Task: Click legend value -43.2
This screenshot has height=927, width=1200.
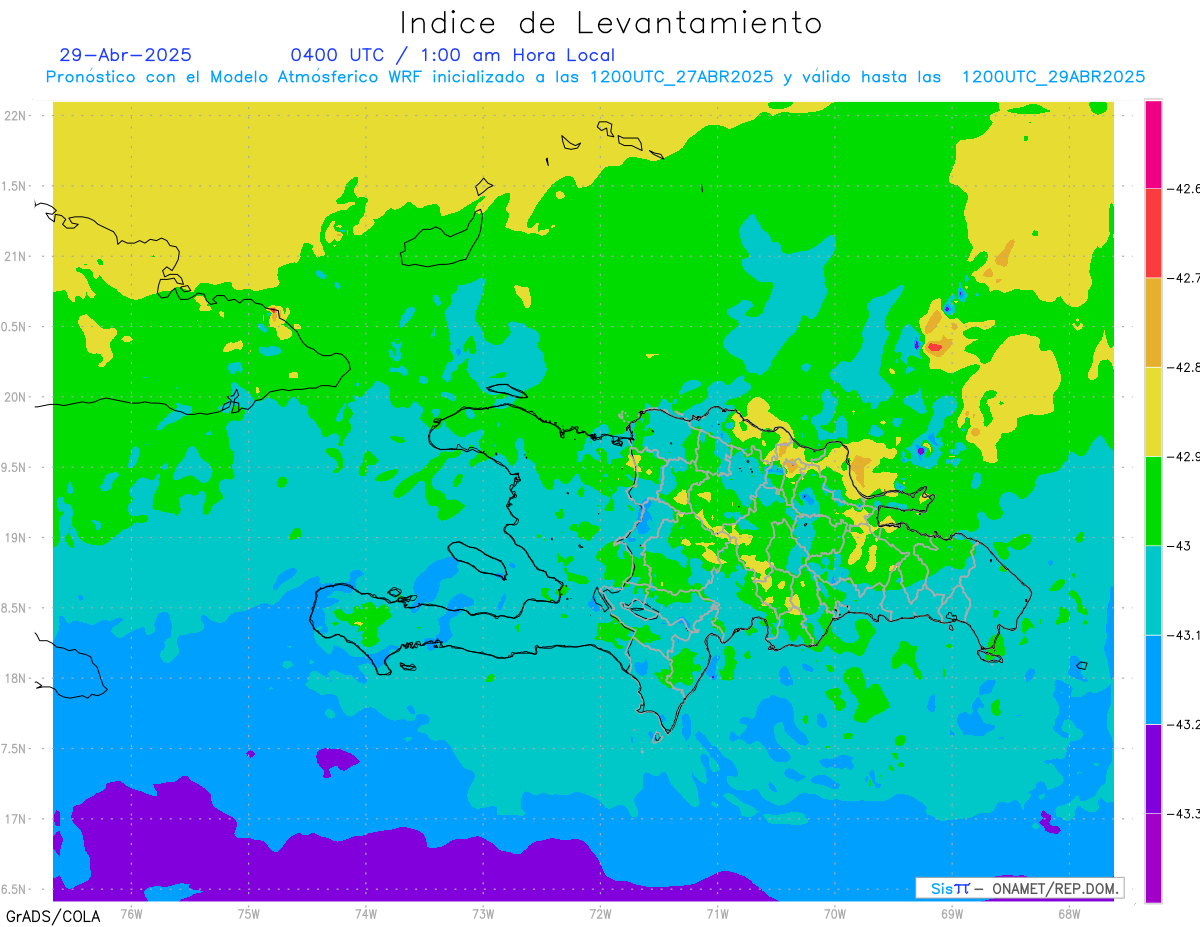Action: [1183, 724]
